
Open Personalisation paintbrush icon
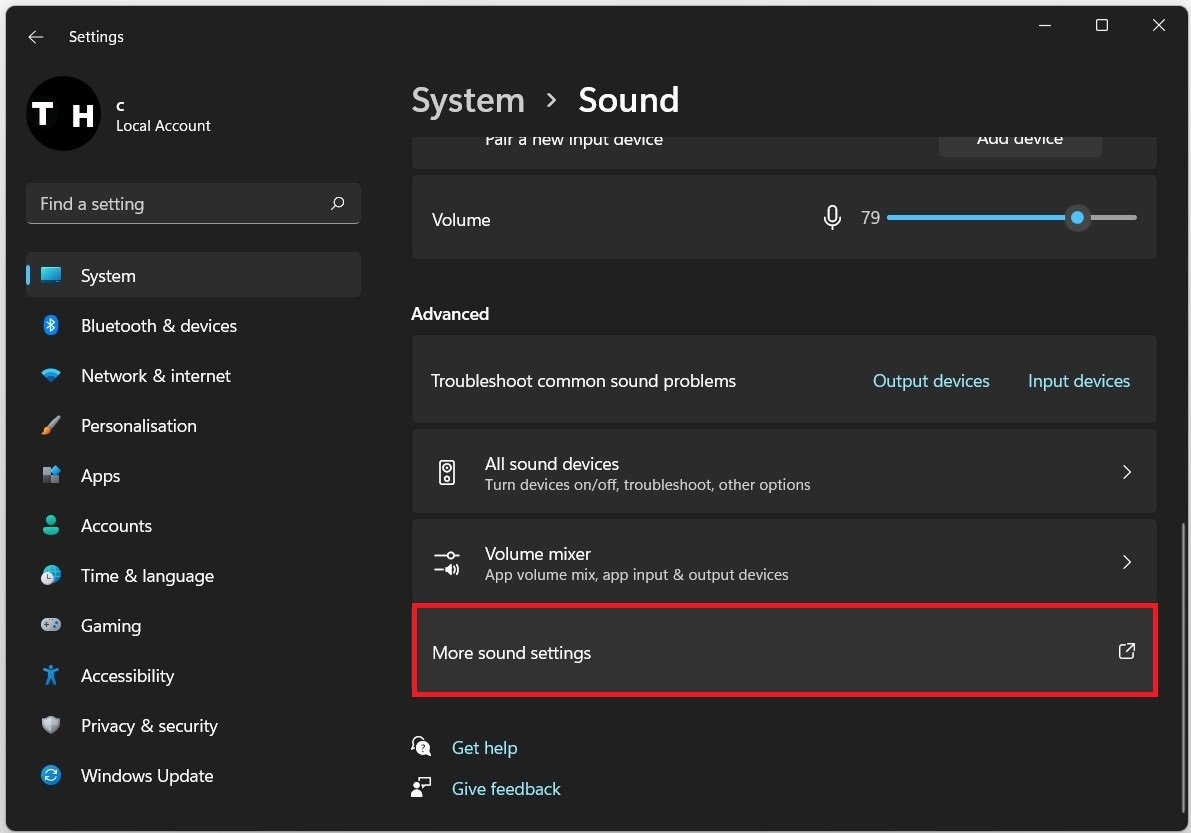pyautogui.click(x=51, y=426)
